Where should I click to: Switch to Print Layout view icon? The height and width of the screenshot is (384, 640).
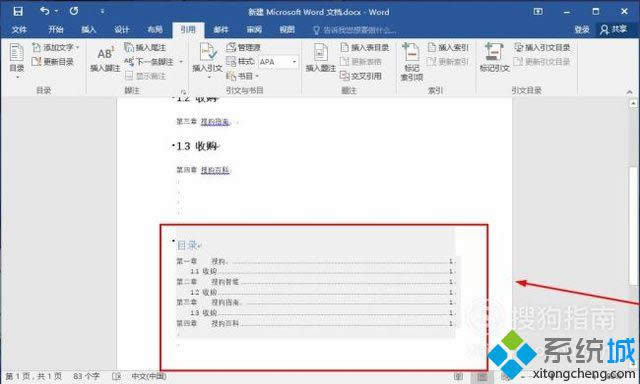(482, 377)
